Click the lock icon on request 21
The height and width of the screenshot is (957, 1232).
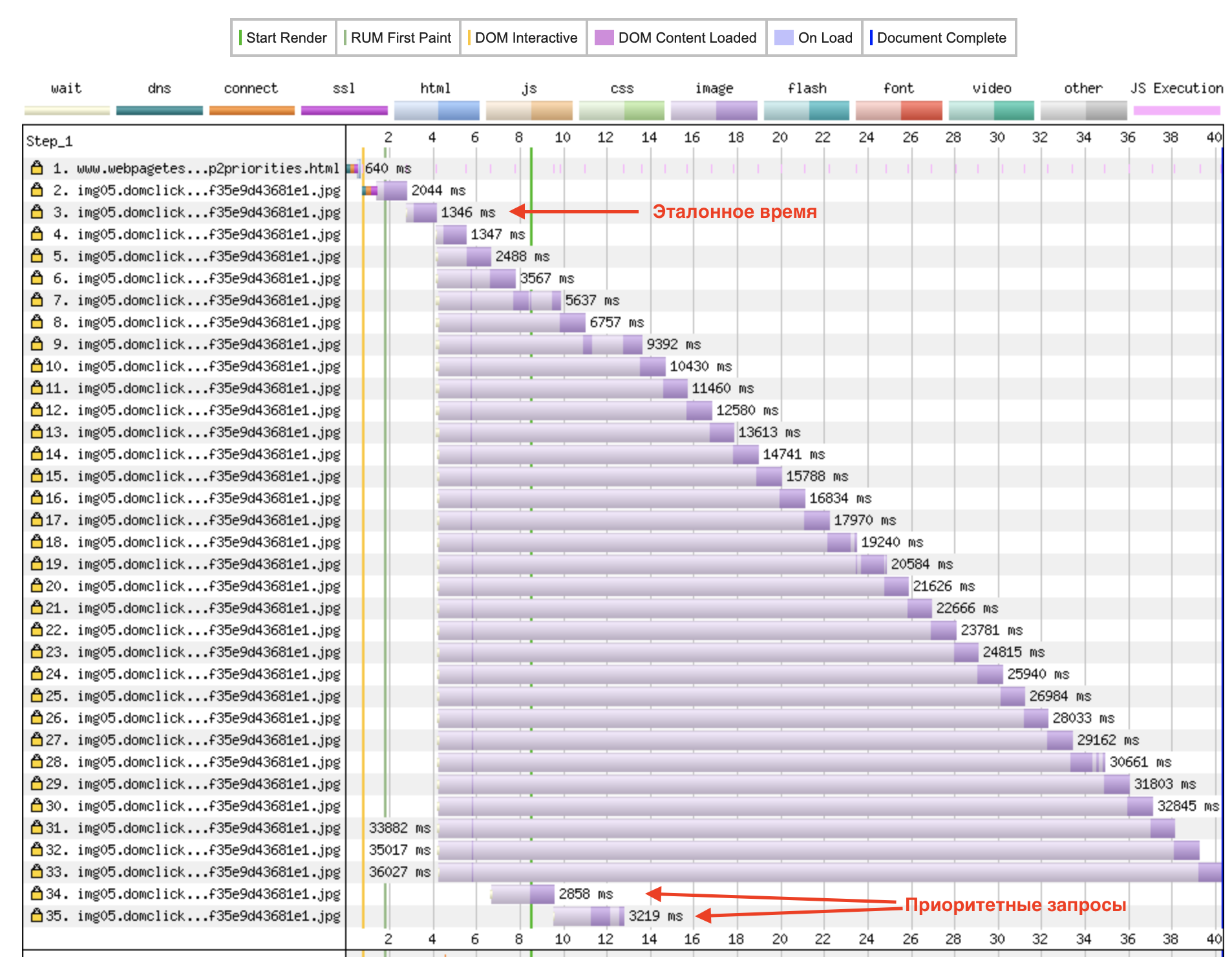[x=37, y=608]
